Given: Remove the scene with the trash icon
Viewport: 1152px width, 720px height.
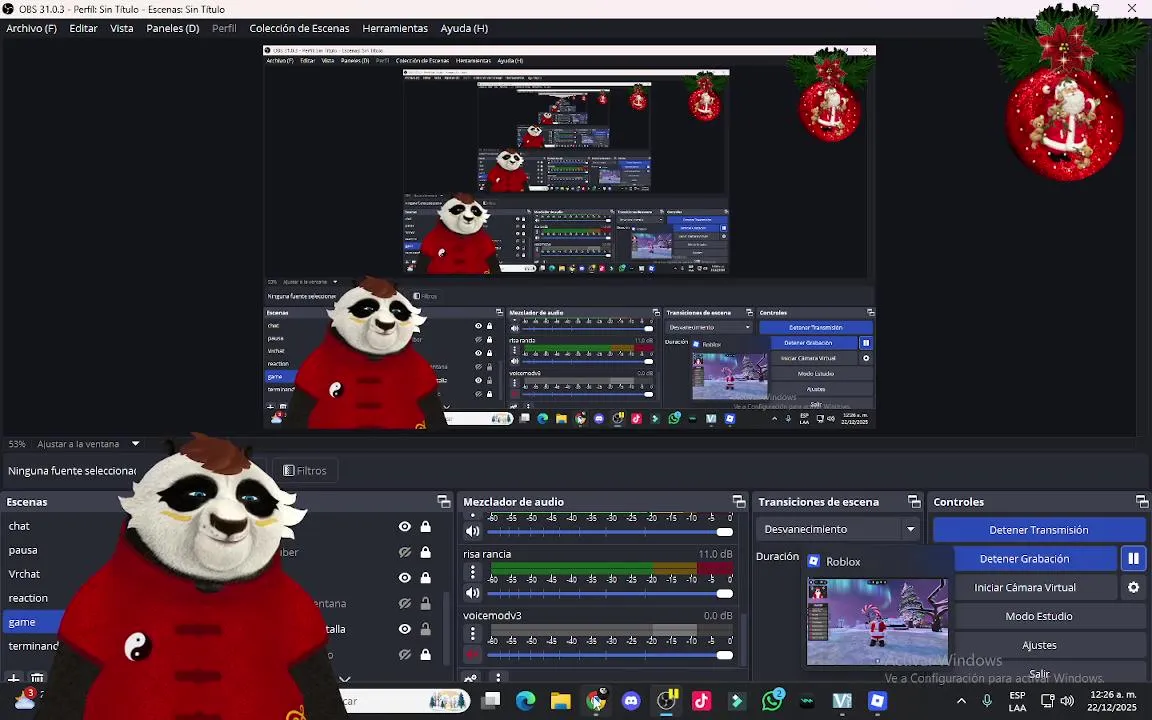Looking at the screenshot, I should click(37, 677).
